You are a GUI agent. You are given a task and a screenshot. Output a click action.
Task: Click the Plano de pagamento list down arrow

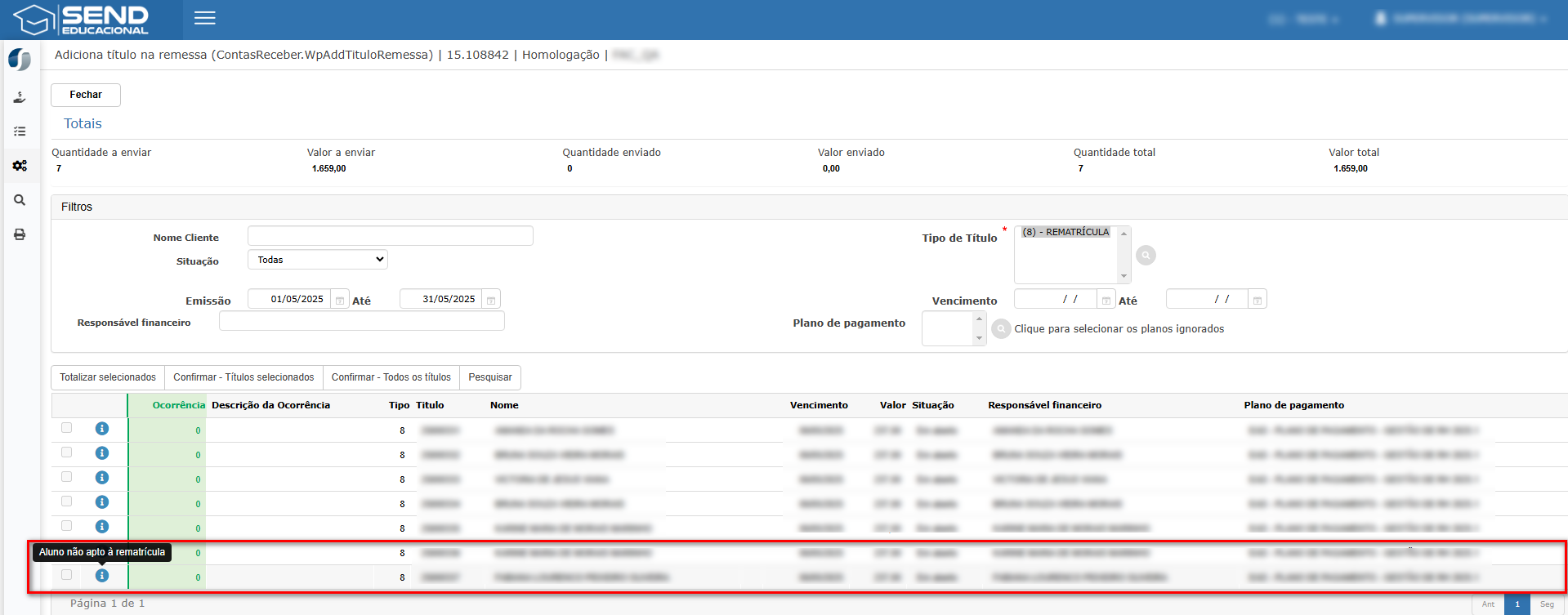click(x=979, y=338)
